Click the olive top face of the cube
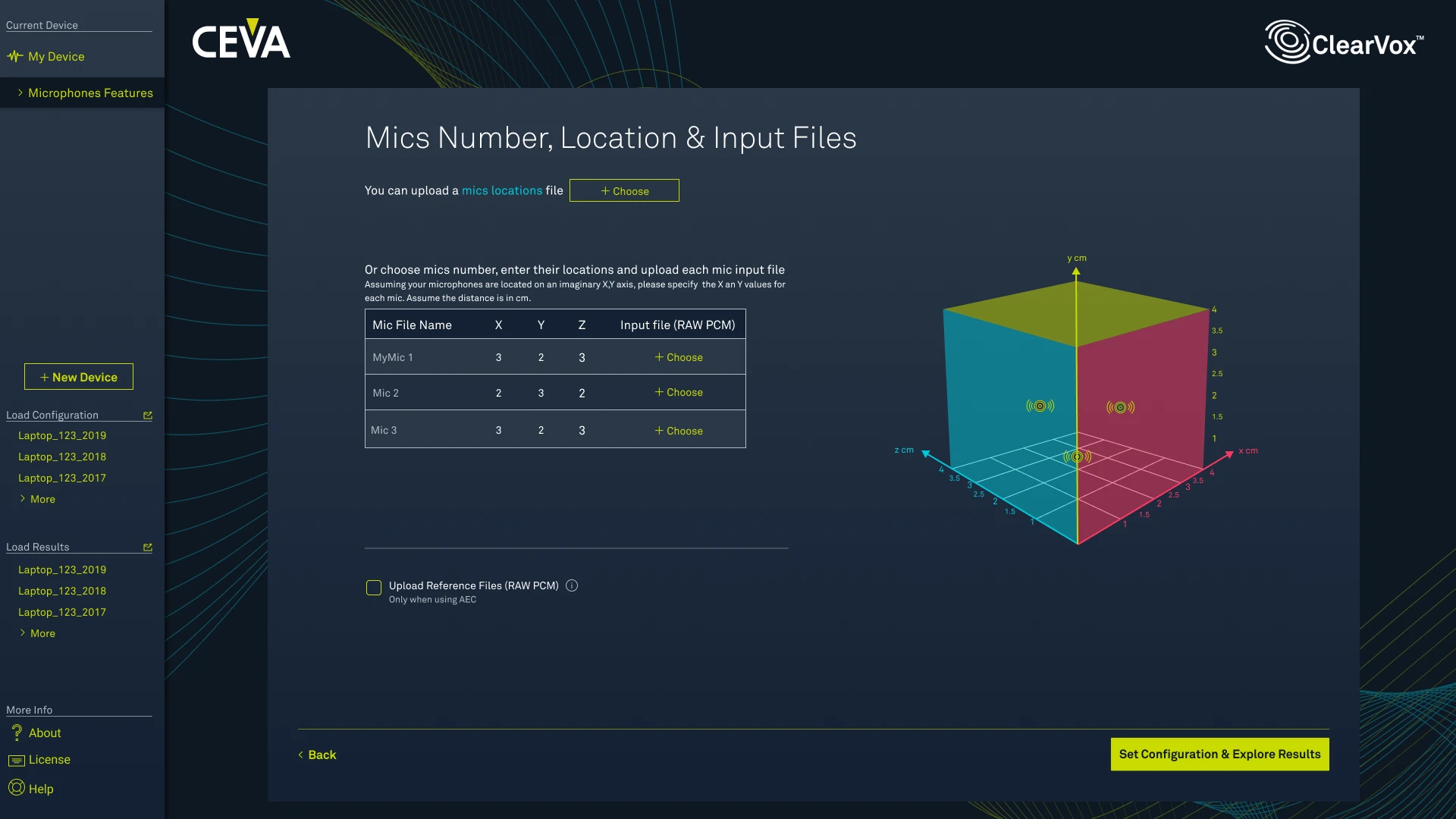The image size is (1456, 819). point(1075,311)
